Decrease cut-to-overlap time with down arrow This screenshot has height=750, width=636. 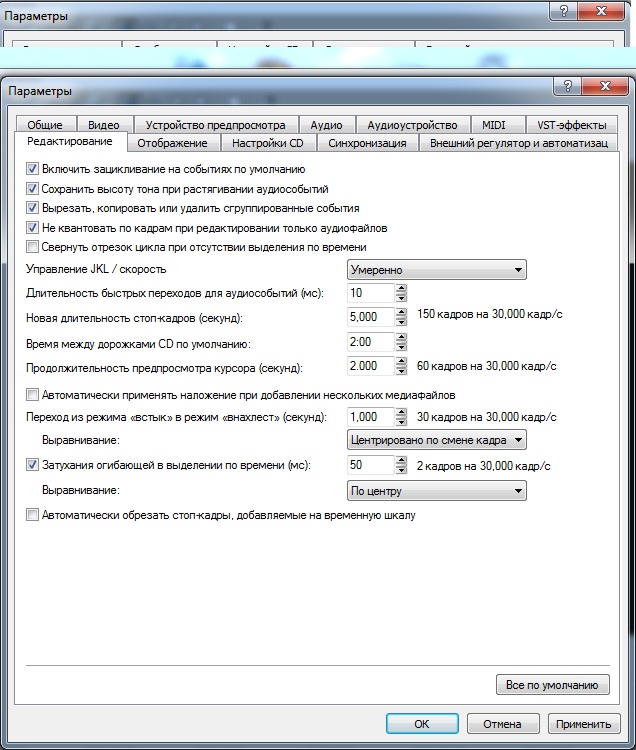[401, 421]
